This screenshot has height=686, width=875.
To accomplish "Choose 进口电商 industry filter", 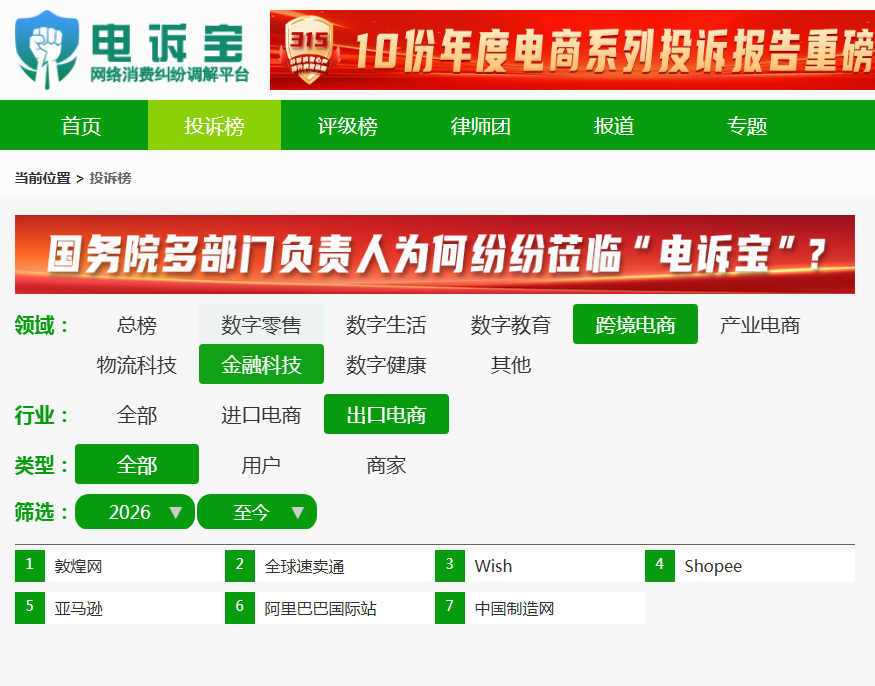I will [261, 414].
